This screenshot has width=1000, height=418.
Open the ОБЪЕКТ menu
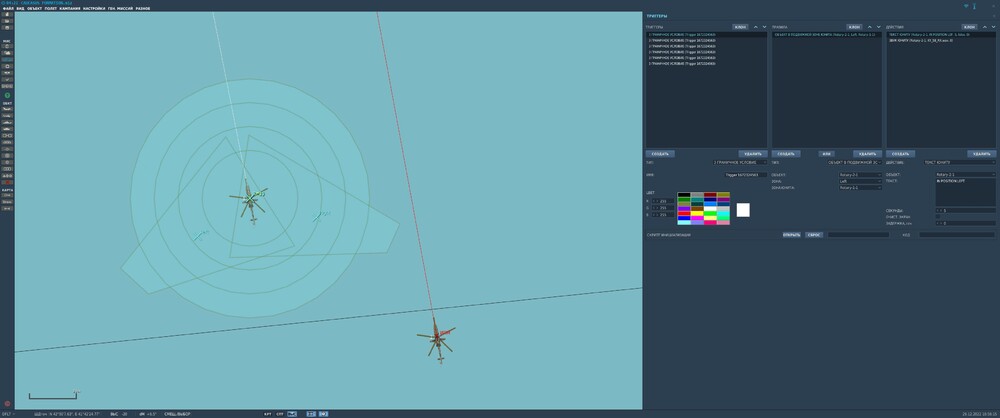[34, 8]
